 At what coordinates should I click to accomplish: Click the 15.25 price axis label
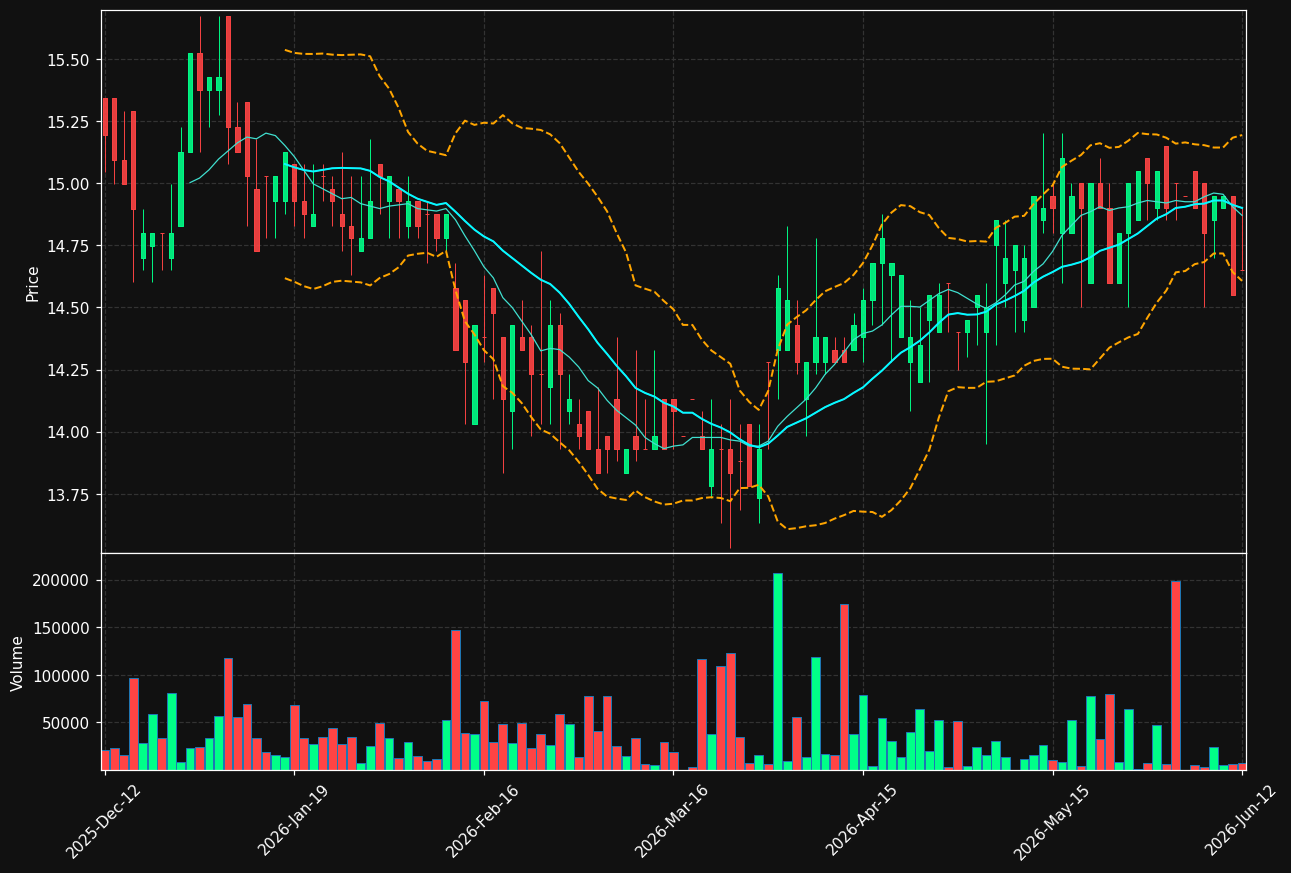[69, 122]
